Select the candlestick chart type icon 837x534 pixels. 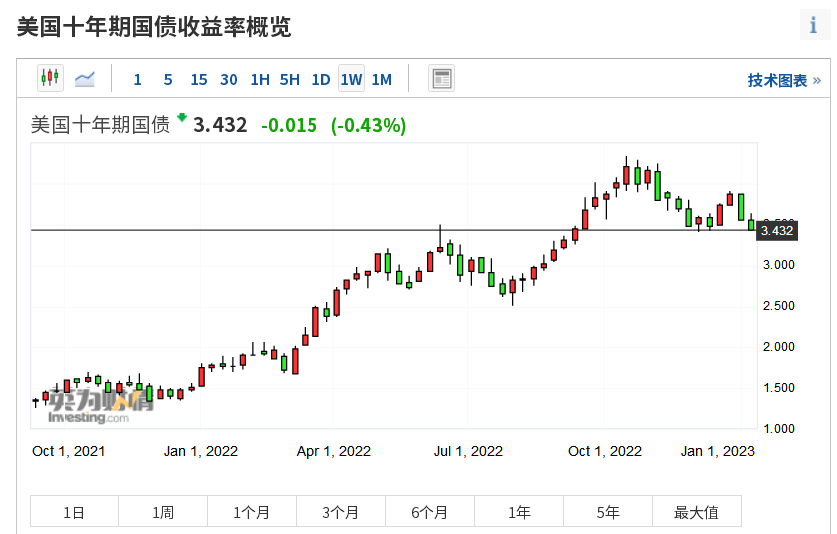[x=50, y=78]
